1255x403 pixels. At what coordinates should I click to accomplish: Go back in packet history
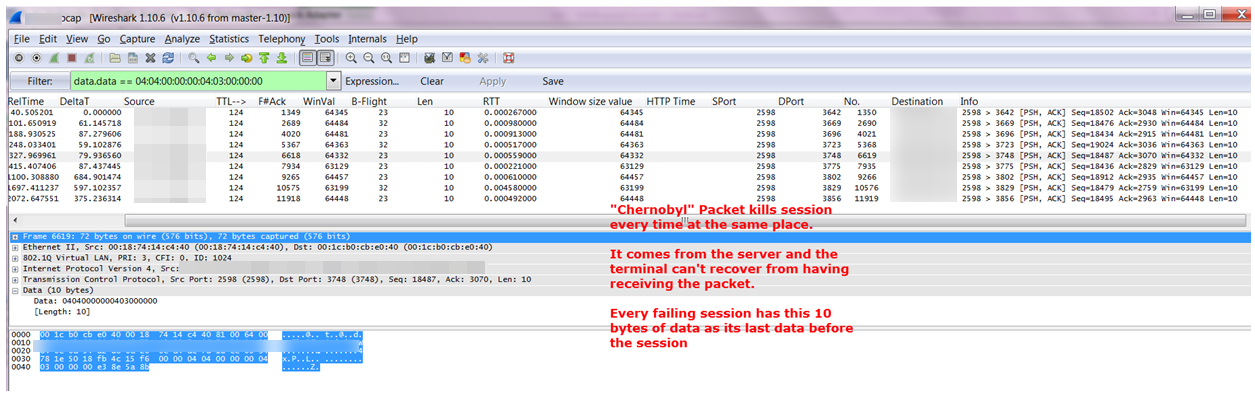(x=211, y=57)
